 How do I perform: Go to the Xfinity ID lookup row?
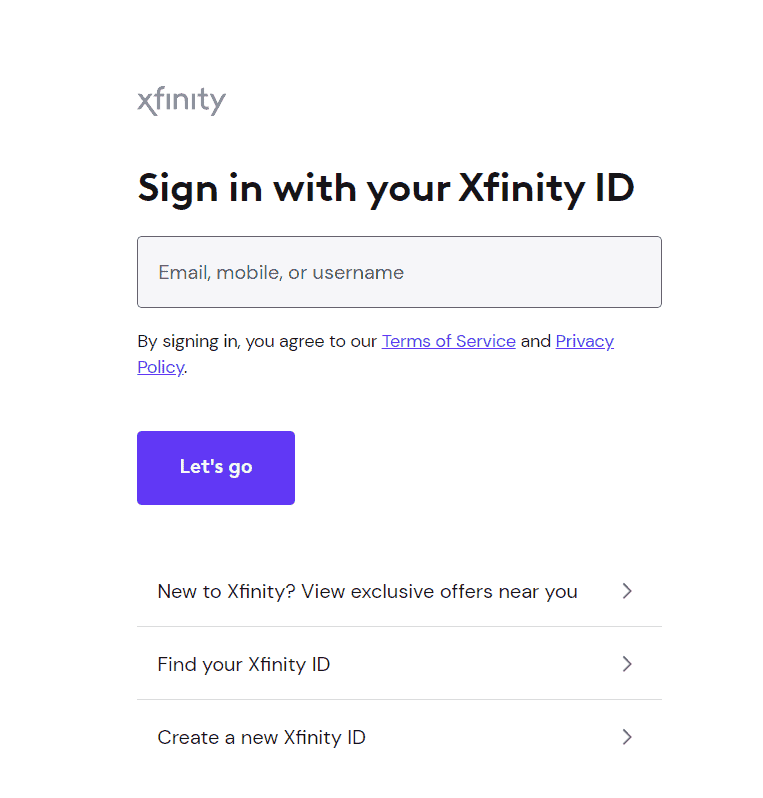click(x=399, y=664)
